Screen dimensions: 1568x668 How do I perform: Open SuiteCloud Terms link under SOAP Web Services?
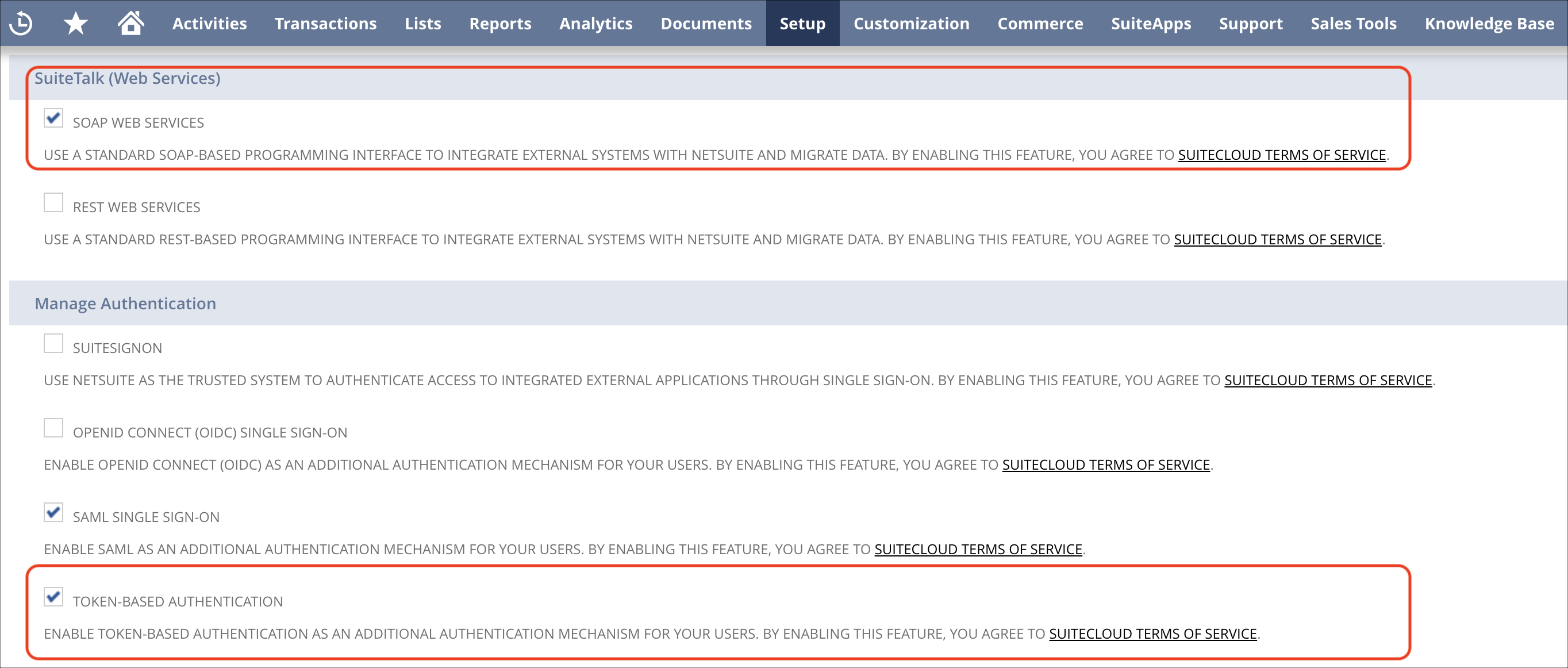(x=1281, y=155)
